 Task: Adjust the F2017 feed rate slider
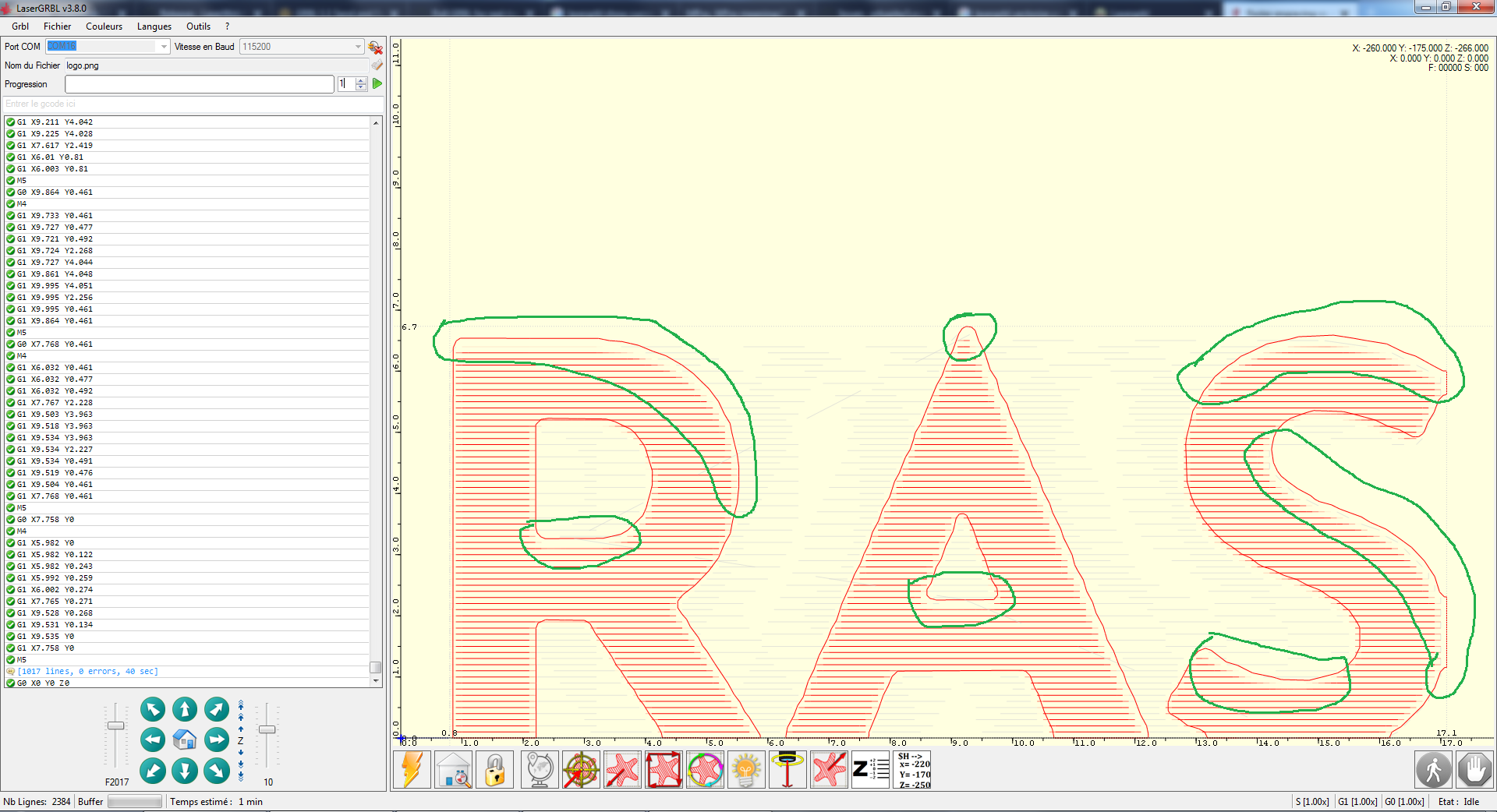tap(115, 726)
